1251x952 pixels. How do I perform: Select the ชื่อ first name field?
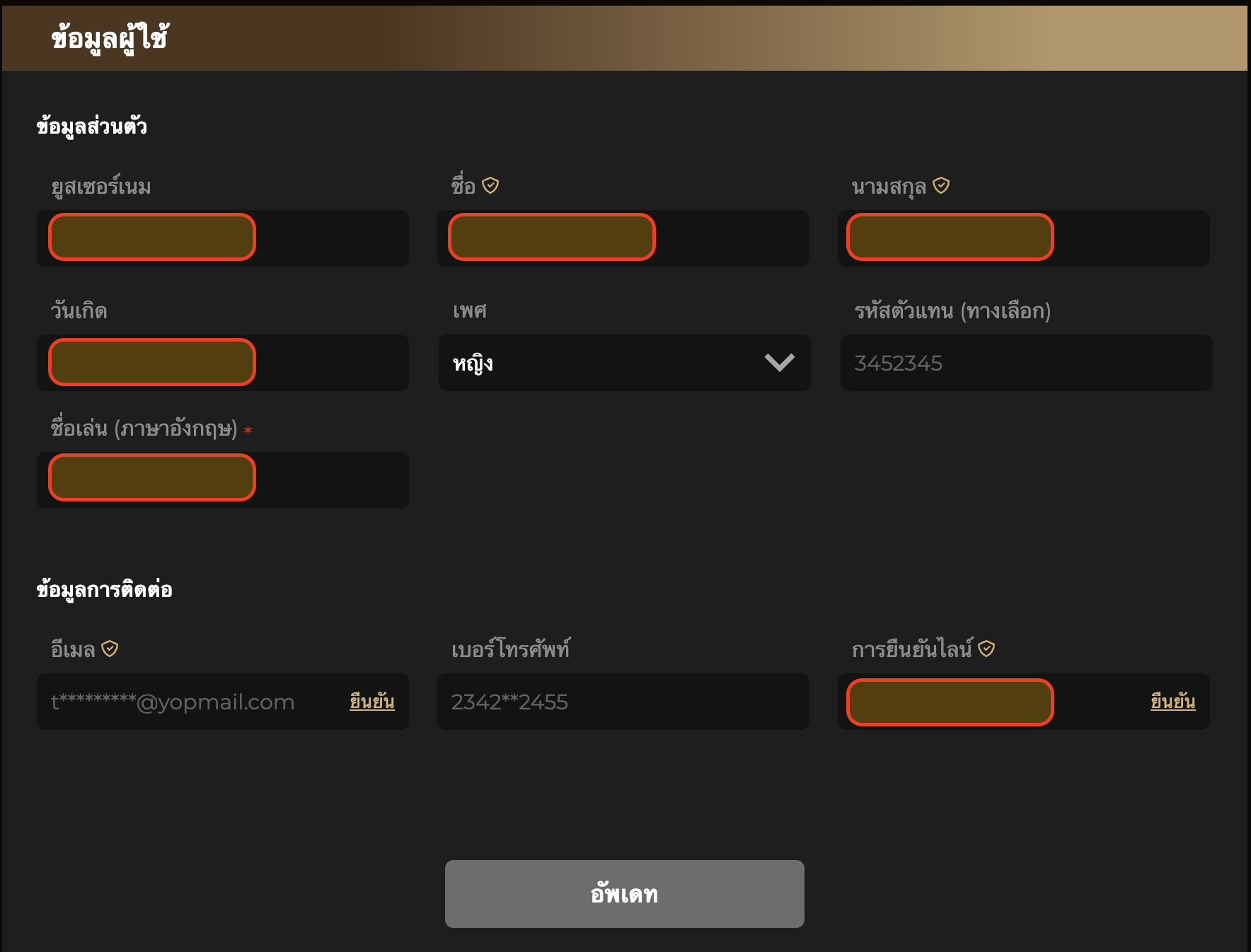click(x=623, y=238)
